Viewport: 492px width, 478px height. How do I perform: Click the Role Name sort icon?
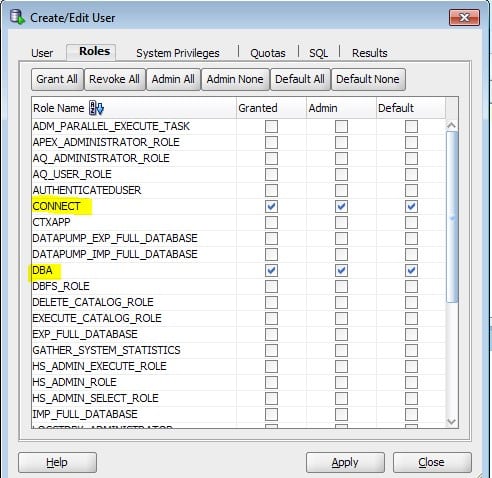[x=96, y=108]
